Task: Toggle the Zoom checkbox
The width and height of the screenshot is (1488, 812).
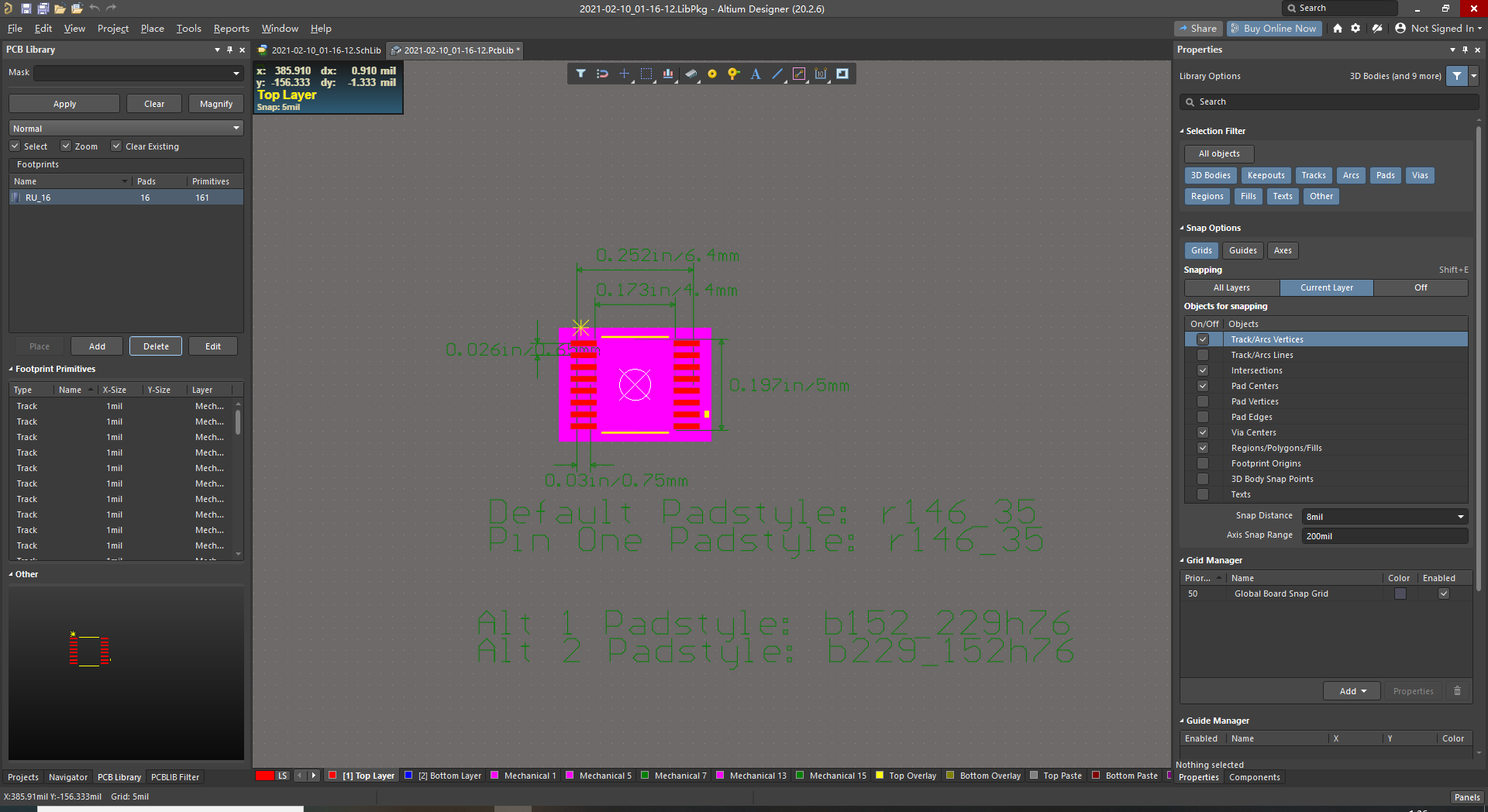Action: 66,146
